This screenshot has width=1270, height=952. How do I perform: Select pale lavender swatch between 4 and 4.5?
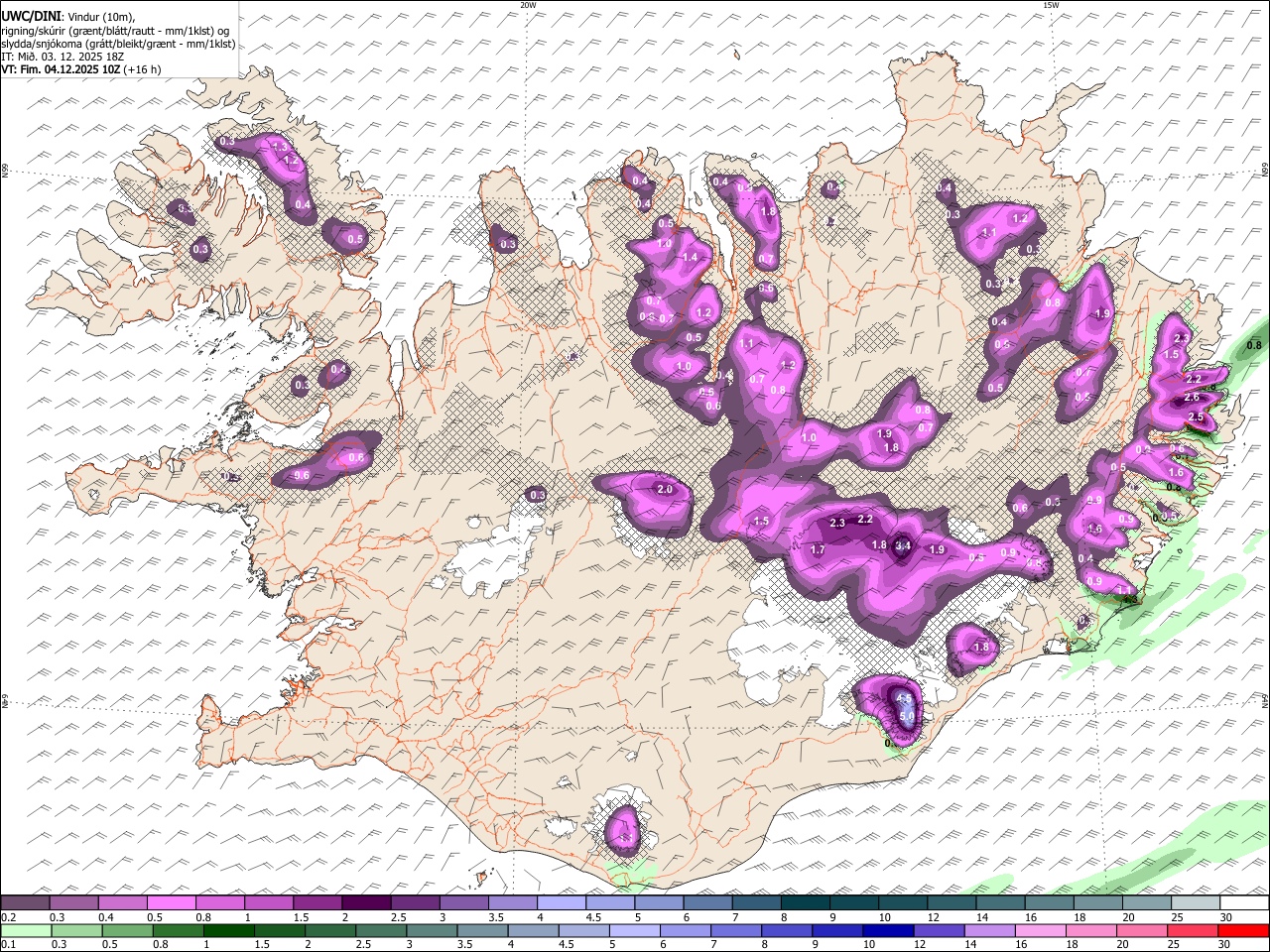pos(560,903)
